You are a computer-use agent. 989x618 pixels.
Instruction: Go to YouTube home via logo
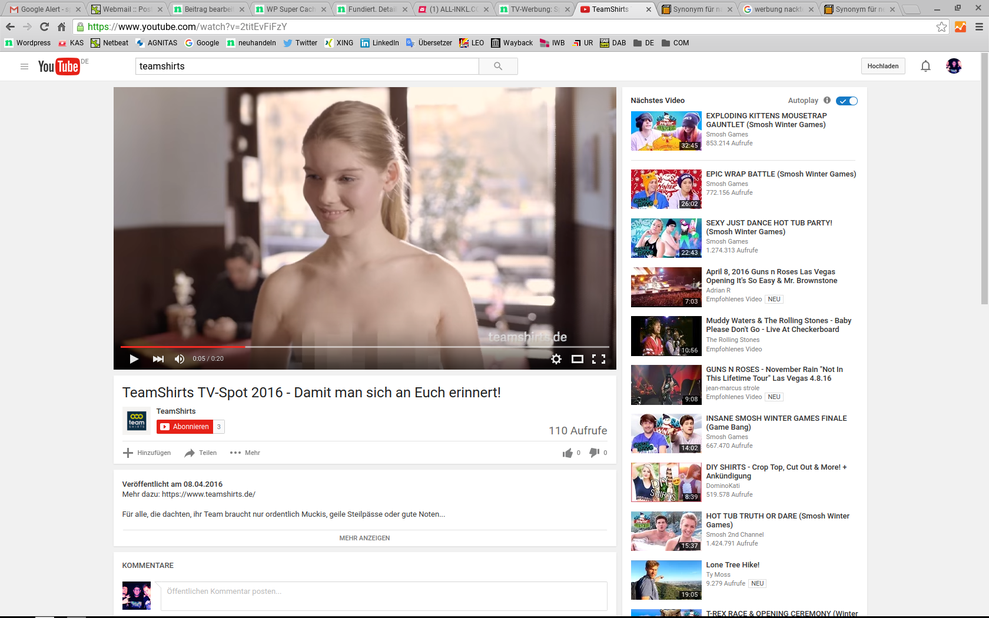click(x=59, y=66)
